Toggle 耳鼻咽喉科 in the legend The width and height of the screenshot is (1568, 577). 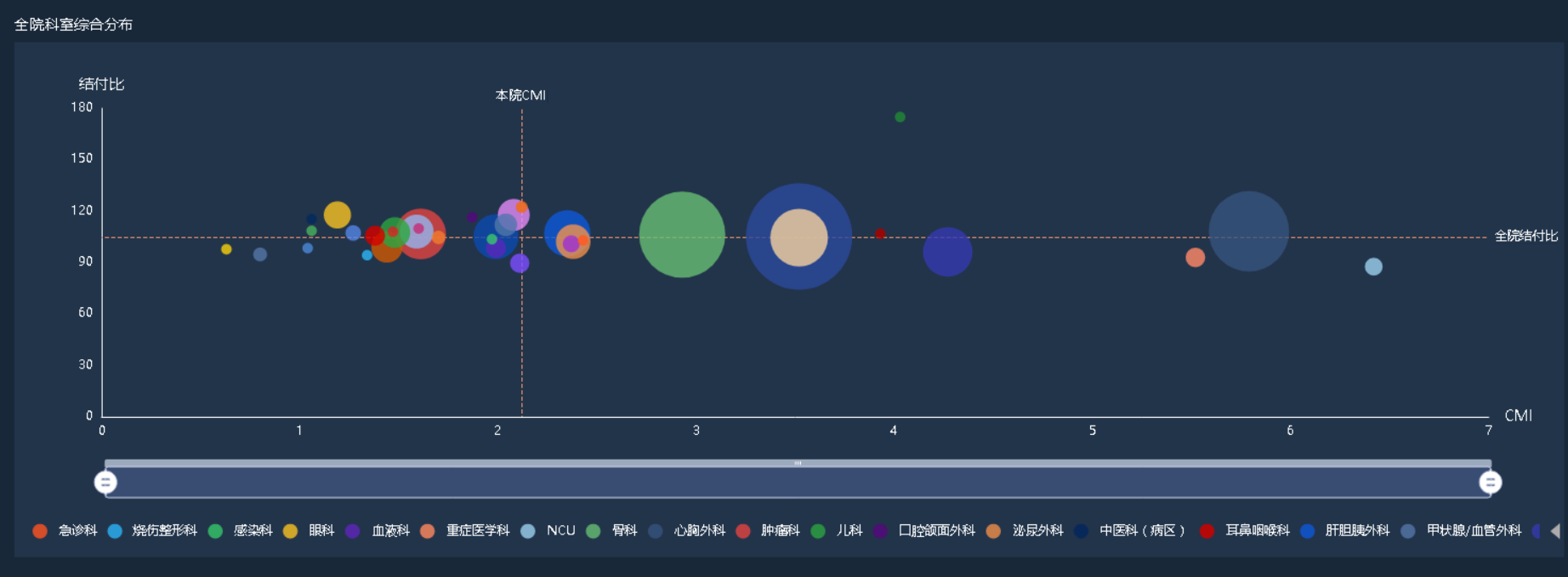[1245, 531]
